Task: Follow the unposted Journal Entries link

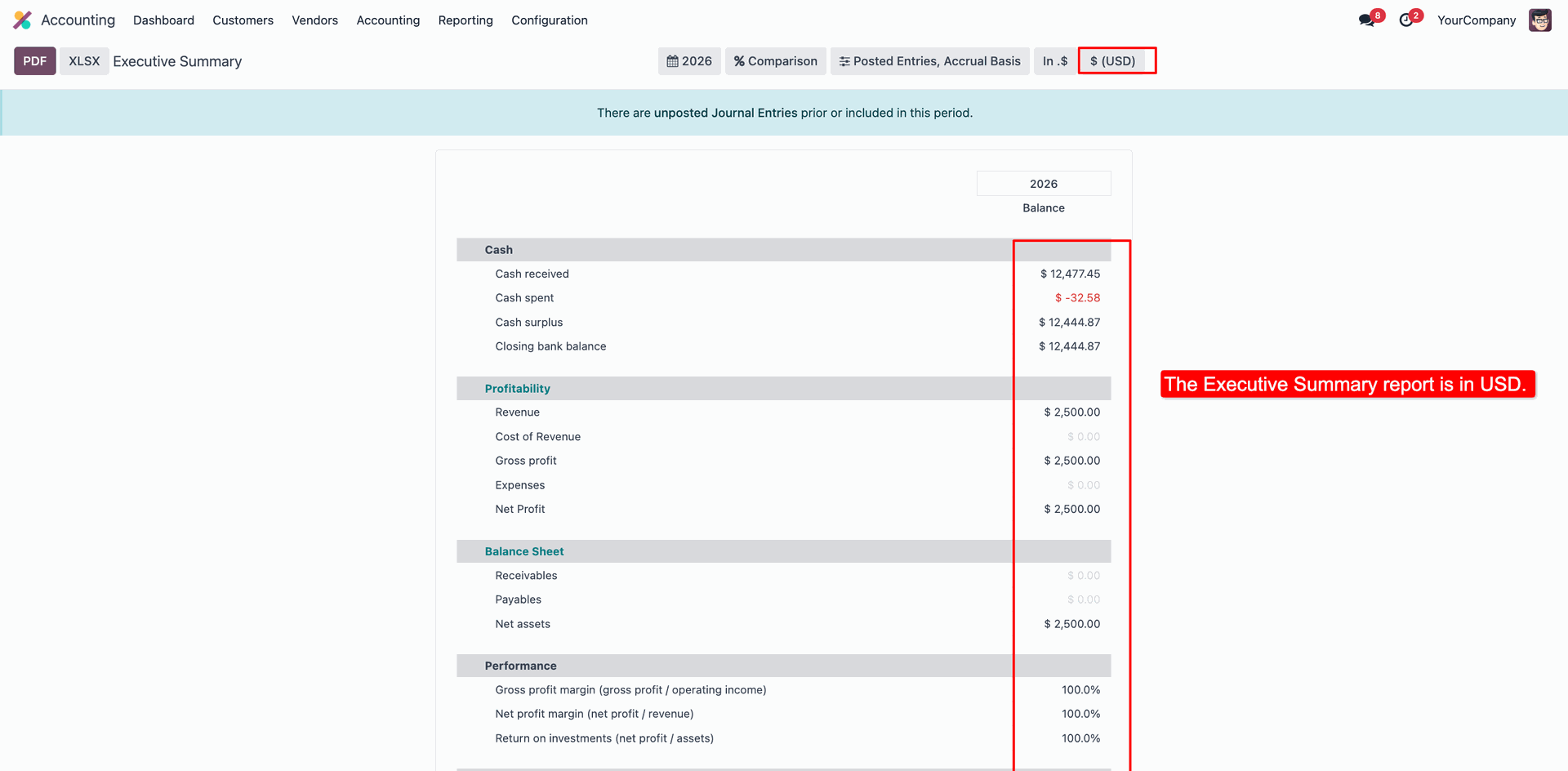Action: coord(725,113)
